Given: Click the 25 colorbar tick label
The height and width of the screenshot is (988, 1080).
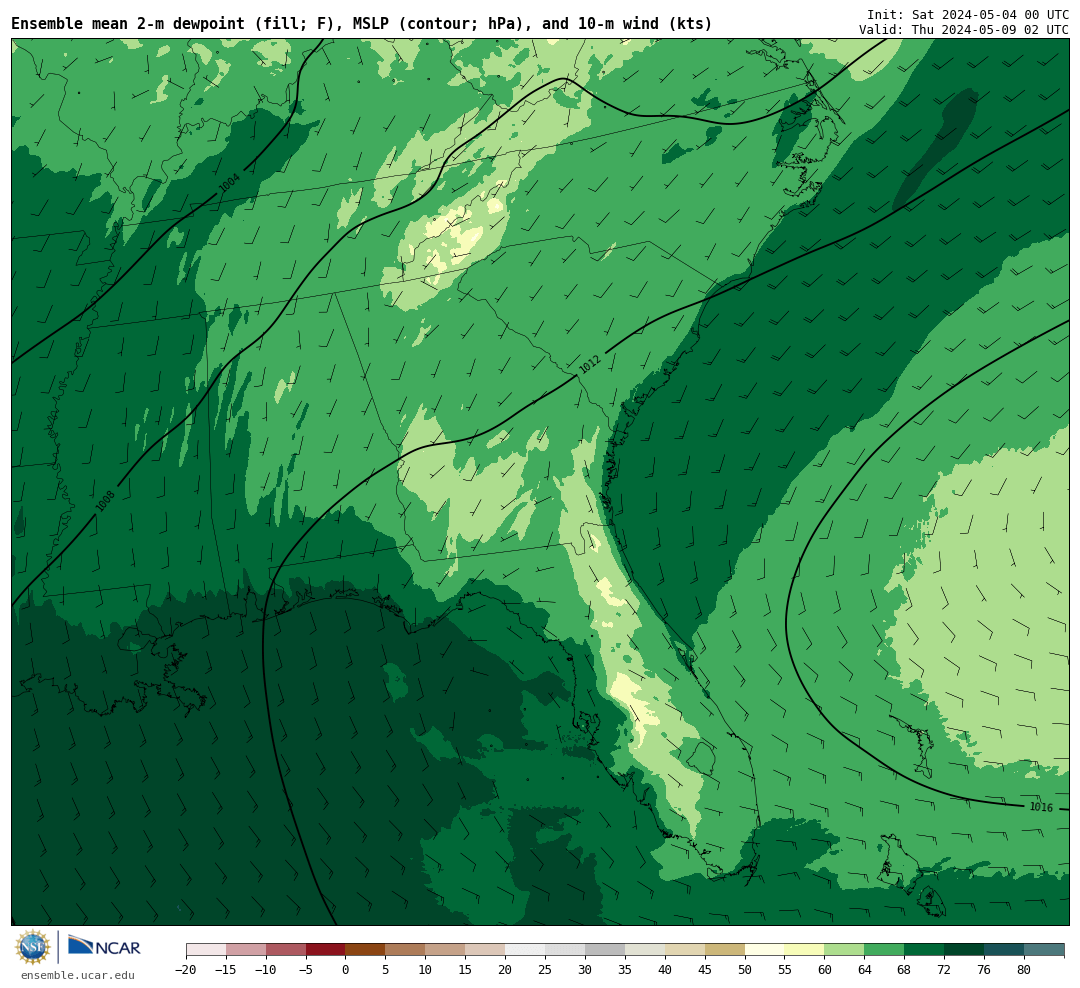Looking at the screenshot, I should point(545,970).
